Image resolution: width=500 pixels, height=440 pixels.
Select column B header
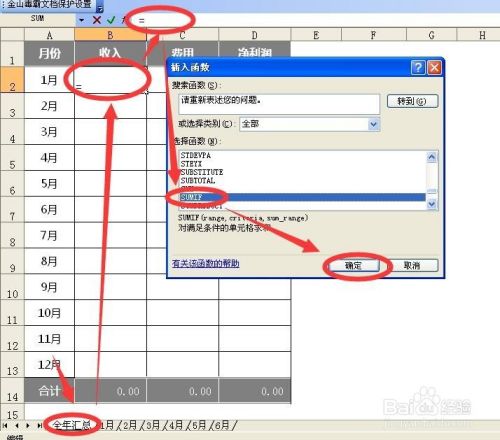110,35
